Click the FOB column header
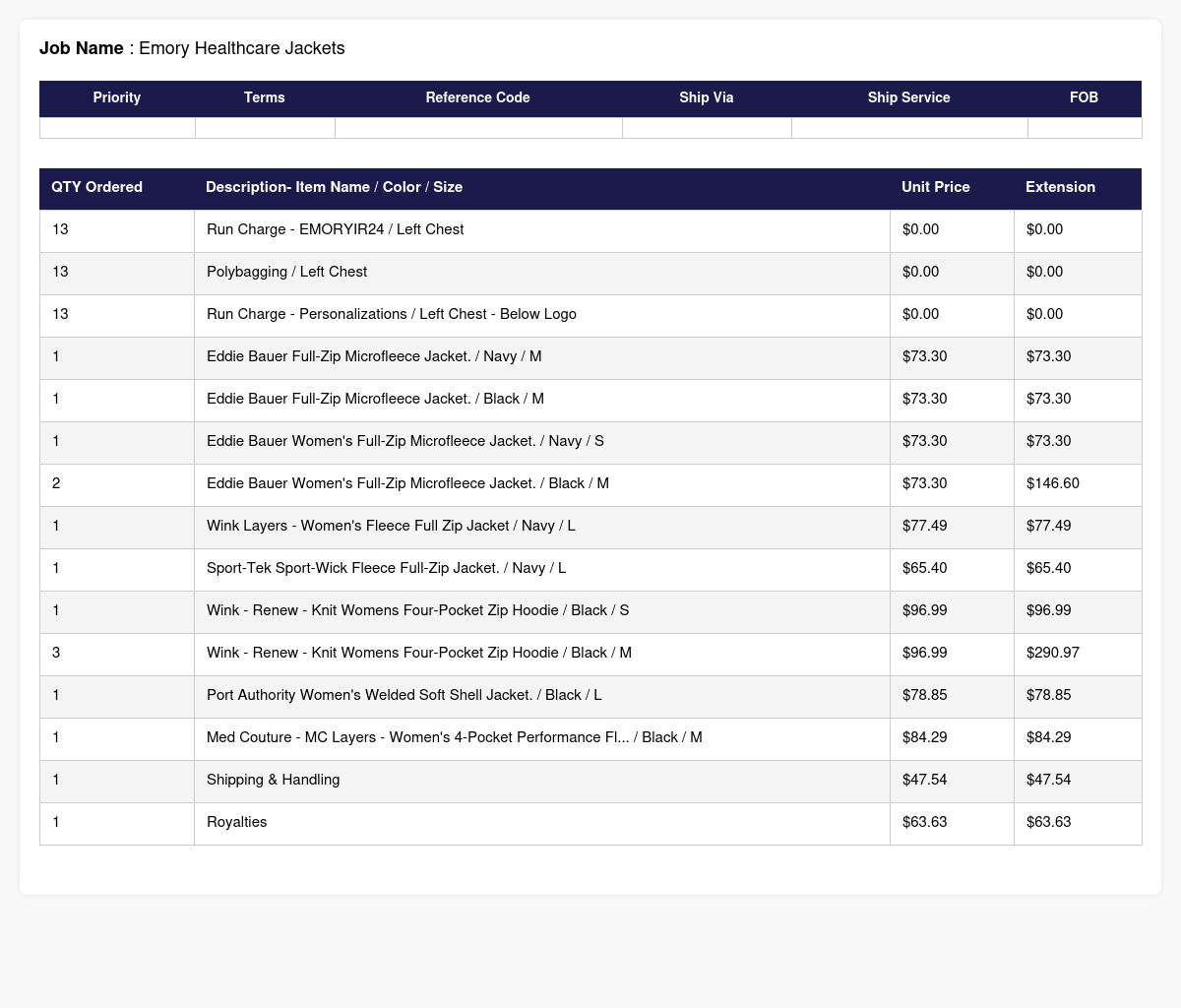This screenshot has width=1181, height=1008. (x=1085, y=97)
